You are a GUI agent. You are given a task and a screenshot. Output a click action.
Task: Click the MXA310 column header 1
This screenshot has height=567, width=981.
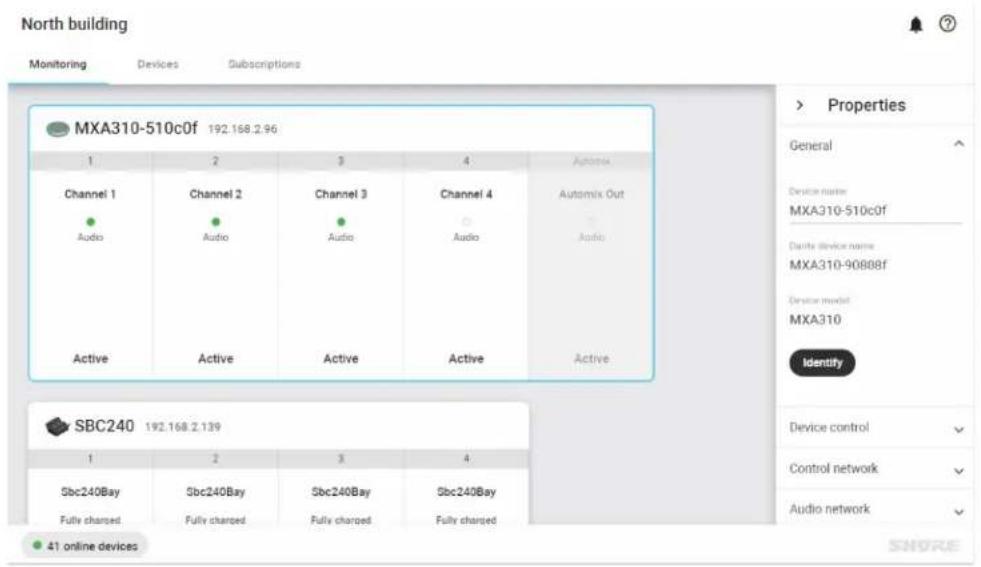pyautogui.click(x=91, y=161)
